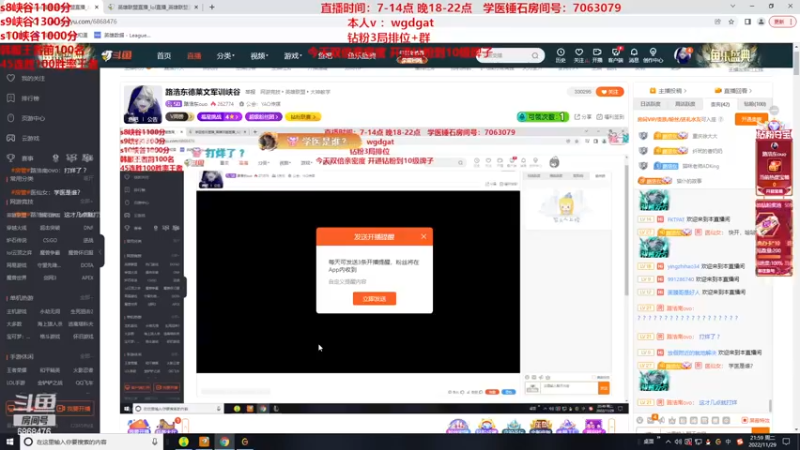The image size is (800, 450).
Task: Click APEX in the sidebar game list
Action: pyautogui.click(x=87, y=278)
